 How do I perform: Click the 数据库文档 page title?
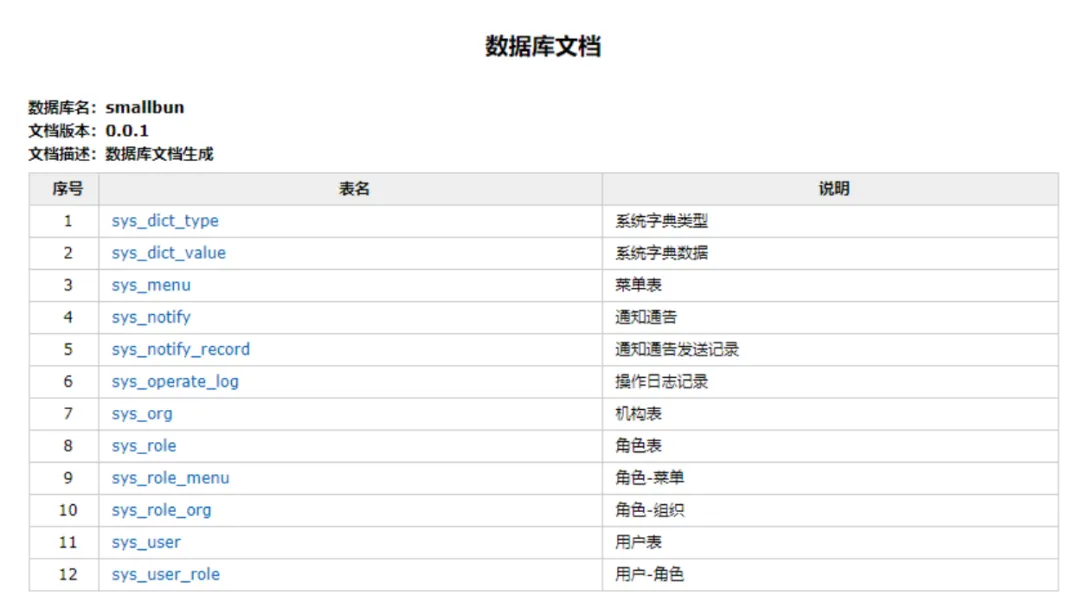543,46
